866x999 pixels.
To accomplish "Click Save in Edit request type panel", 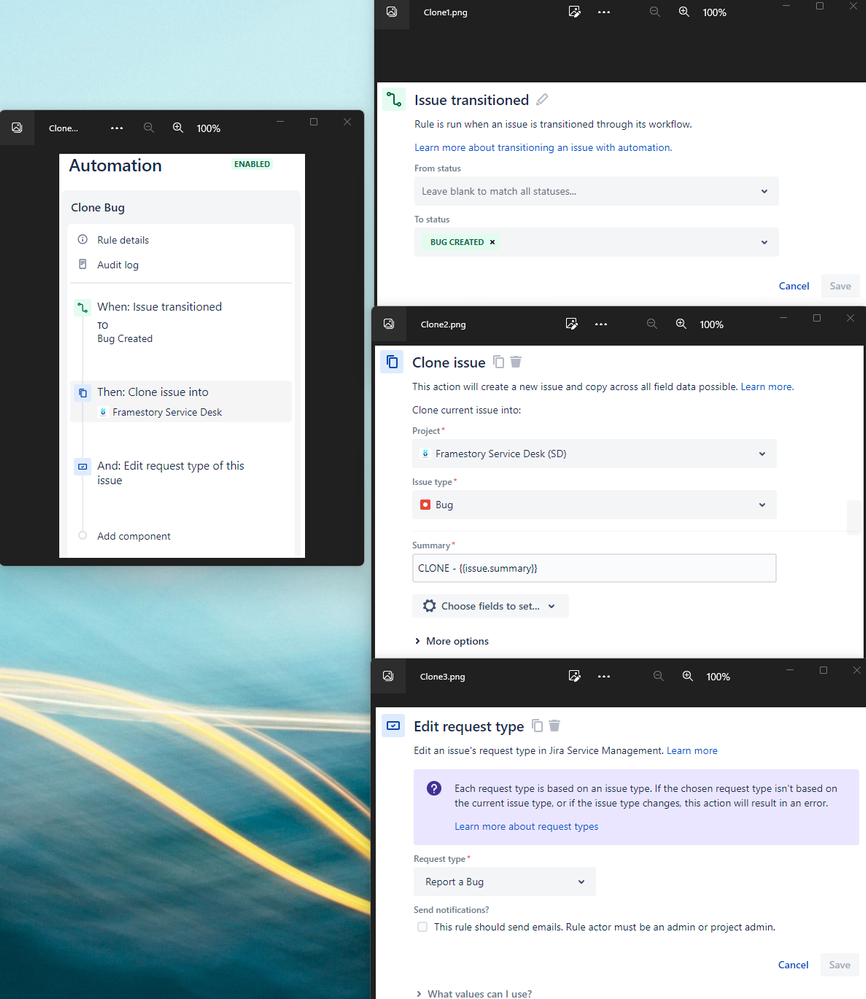I will 839,965.
